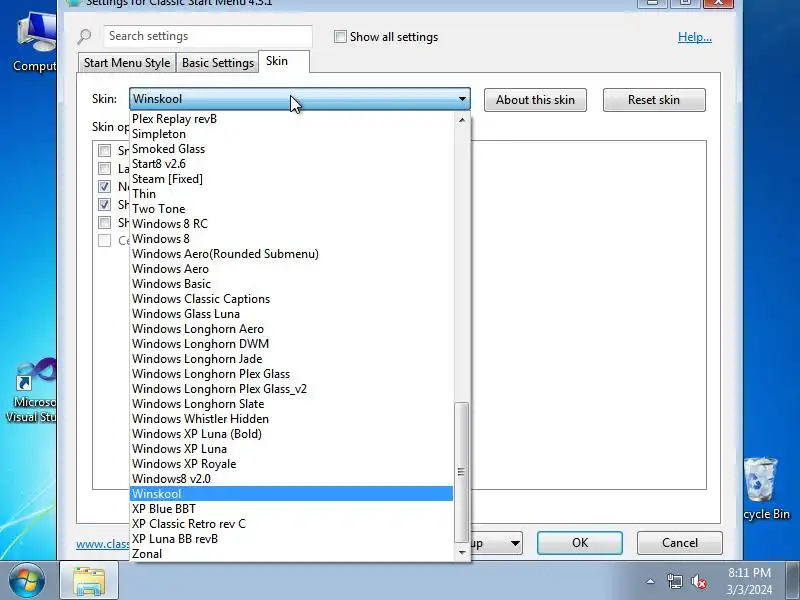
Task: Select Windows Longhorn Jade entry
Action: coord(292,359)
